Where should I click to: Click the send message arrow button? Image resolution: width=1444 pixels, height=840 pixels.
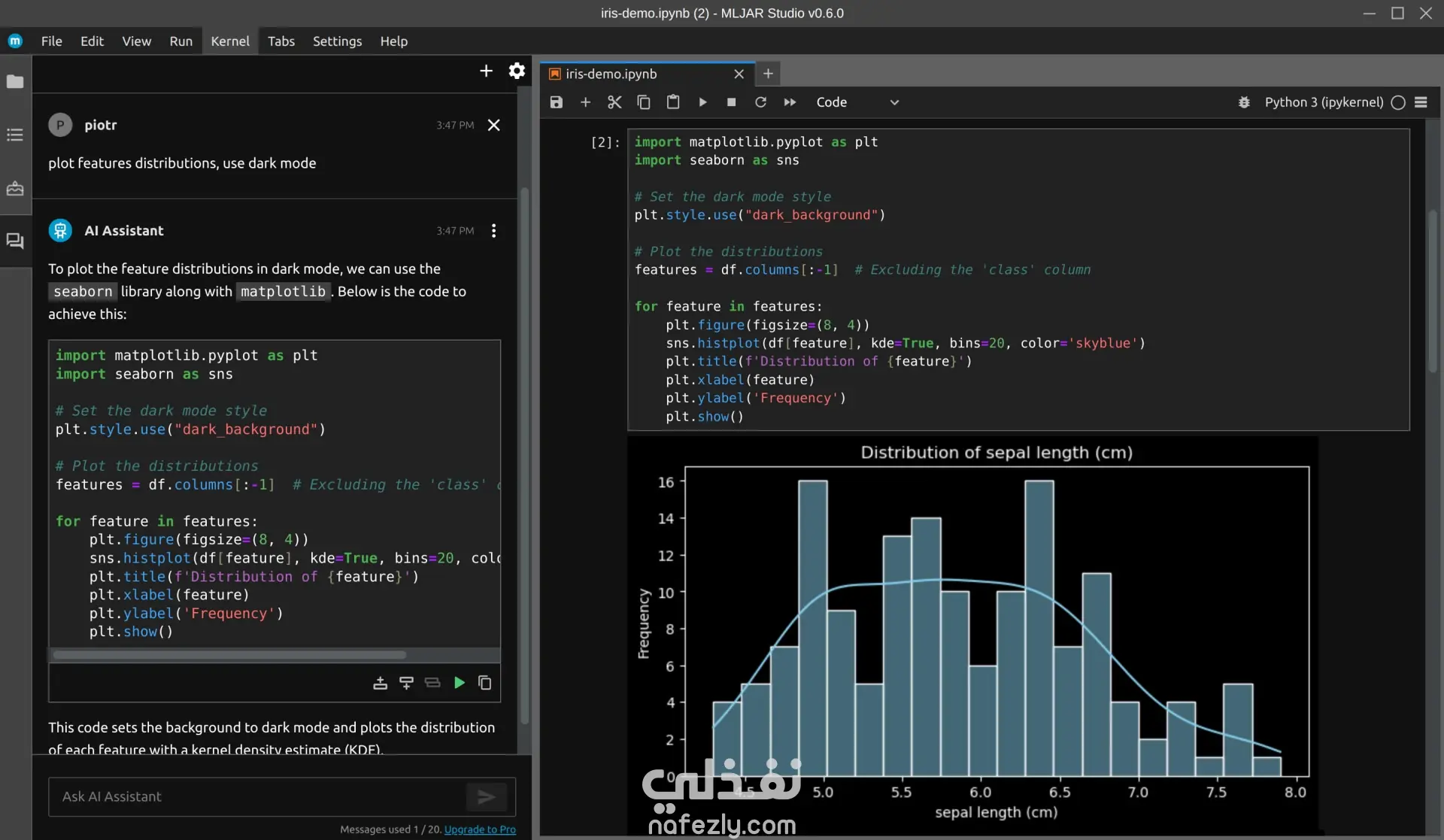[x=486, y=796]
